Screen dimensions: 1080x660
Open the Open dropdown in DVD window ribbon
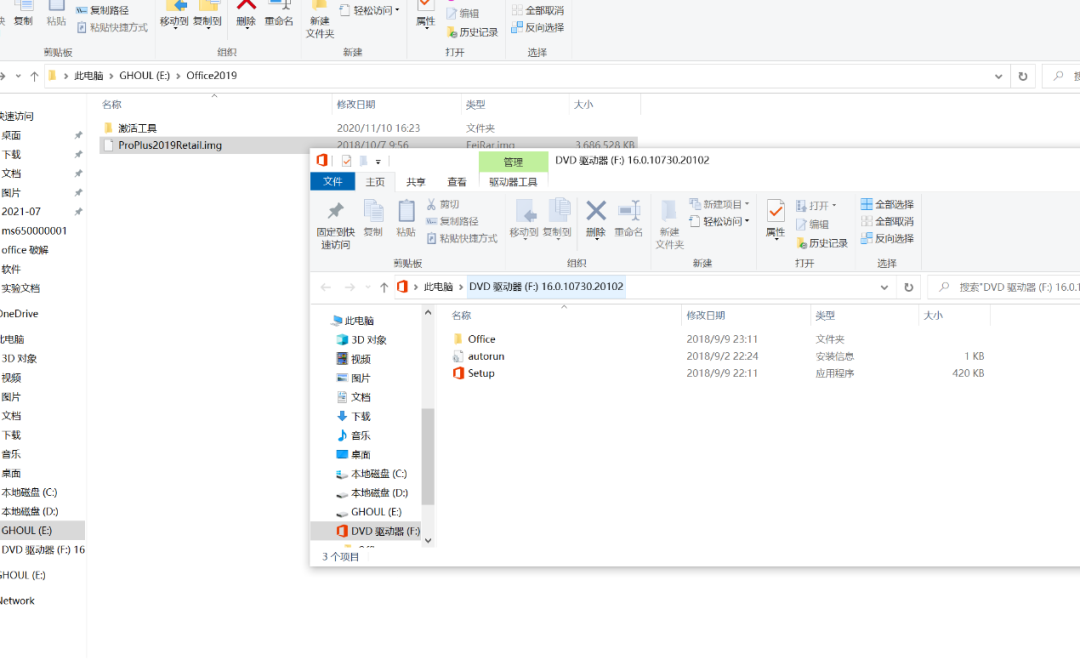point(816,205)
